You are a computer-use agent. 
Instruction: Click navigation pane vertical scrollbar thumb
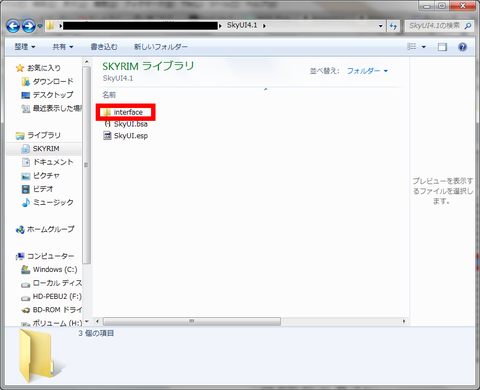pos(87,165)
